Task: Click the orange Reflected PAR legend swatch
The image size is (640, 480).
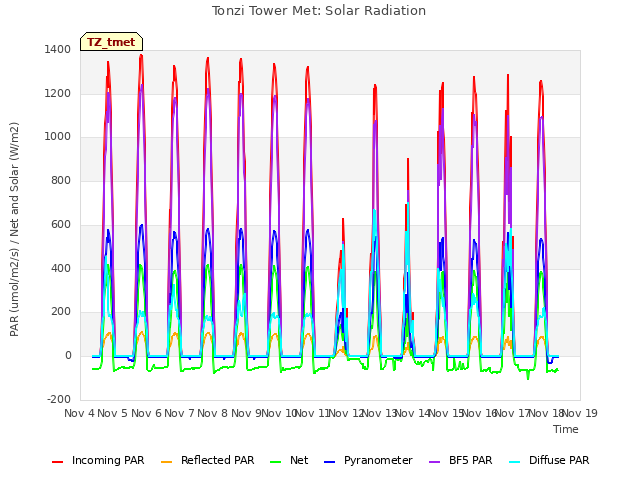Action: click(167, 462)
